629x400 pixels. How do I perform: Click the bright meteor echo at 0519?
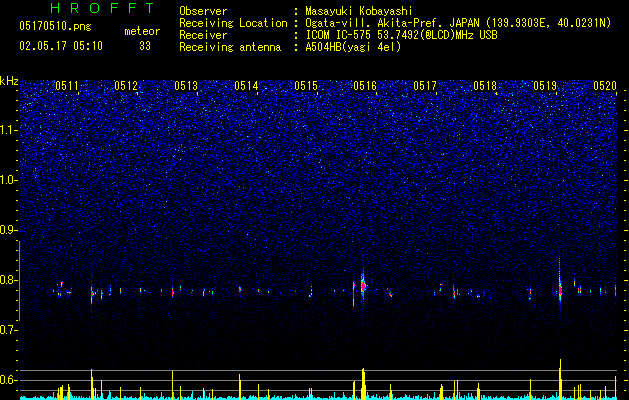tap(560, 289)
